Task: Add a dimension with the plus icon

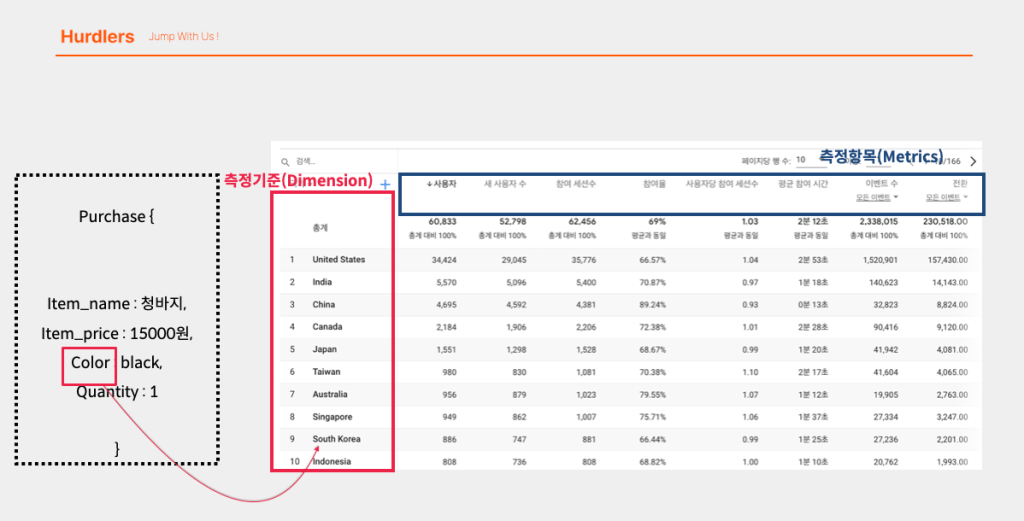Action: [x=385, y=185]
